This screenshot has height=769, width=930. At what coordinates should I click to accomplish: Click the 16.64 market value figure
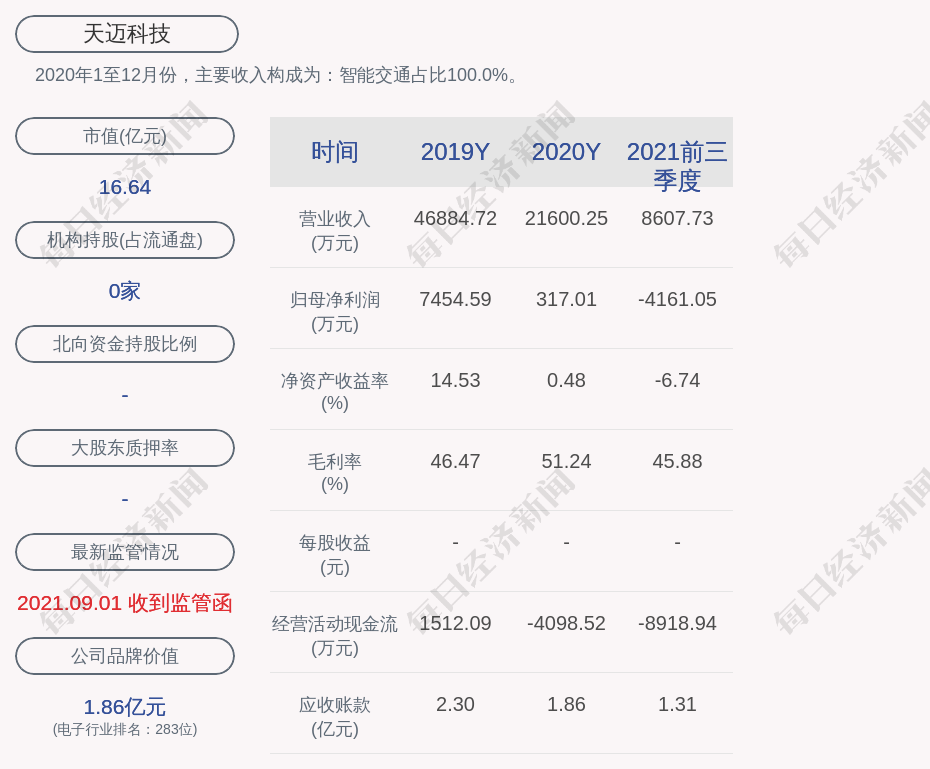click(x=125, y=187)
